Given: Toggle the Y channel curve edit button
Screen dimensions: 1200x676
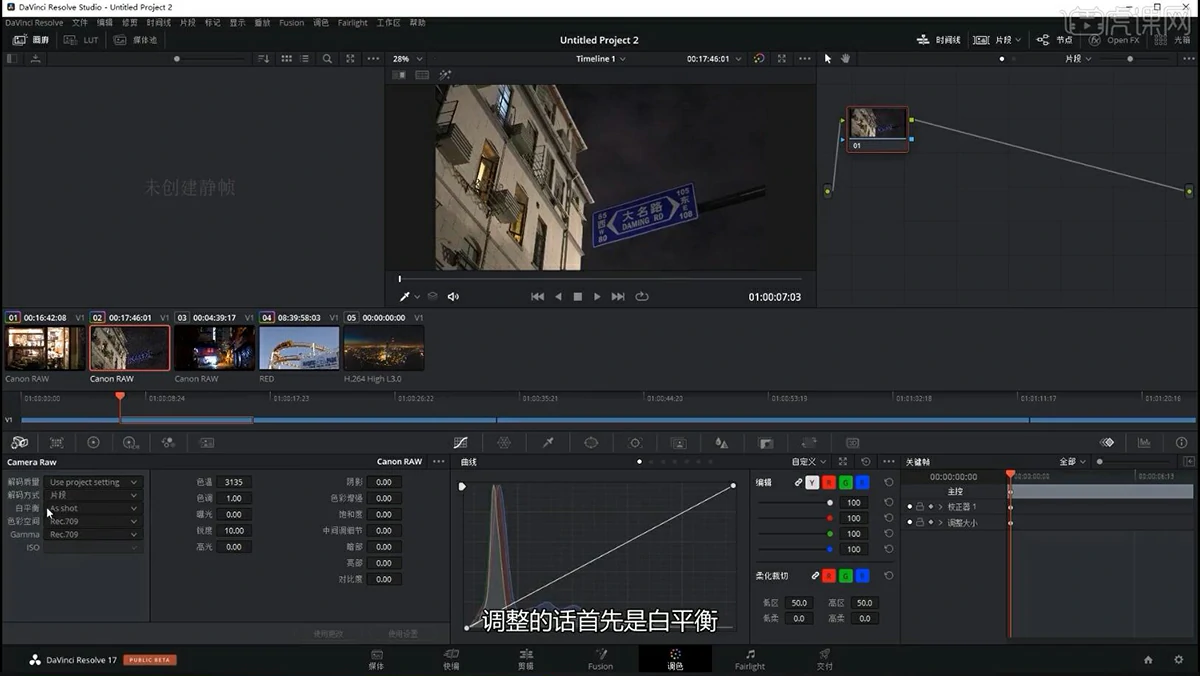Looking at the screenshot, I should [x=812, y=482].
